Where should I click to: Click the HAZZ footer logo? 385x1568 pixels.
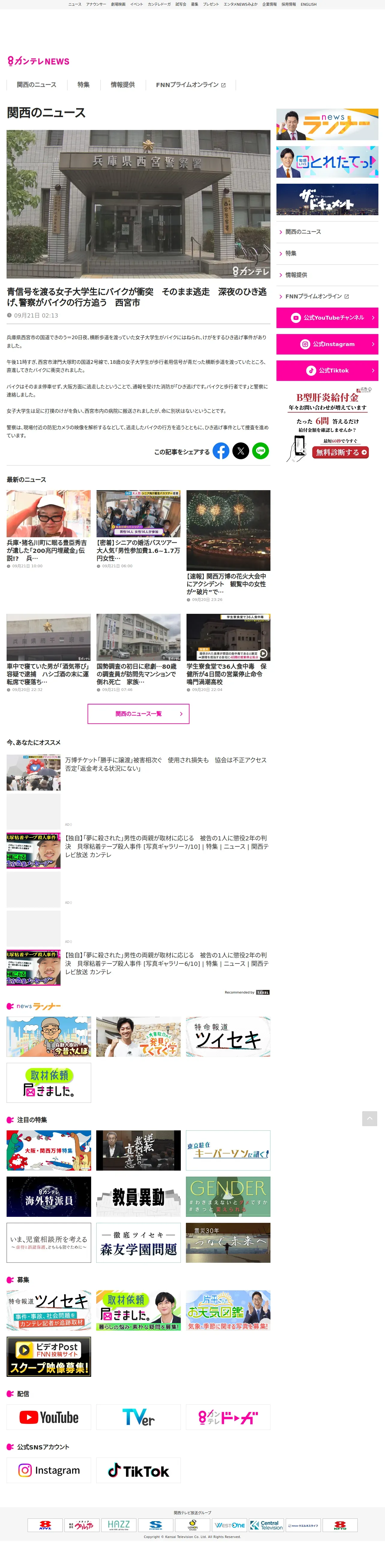(119, 1525)
